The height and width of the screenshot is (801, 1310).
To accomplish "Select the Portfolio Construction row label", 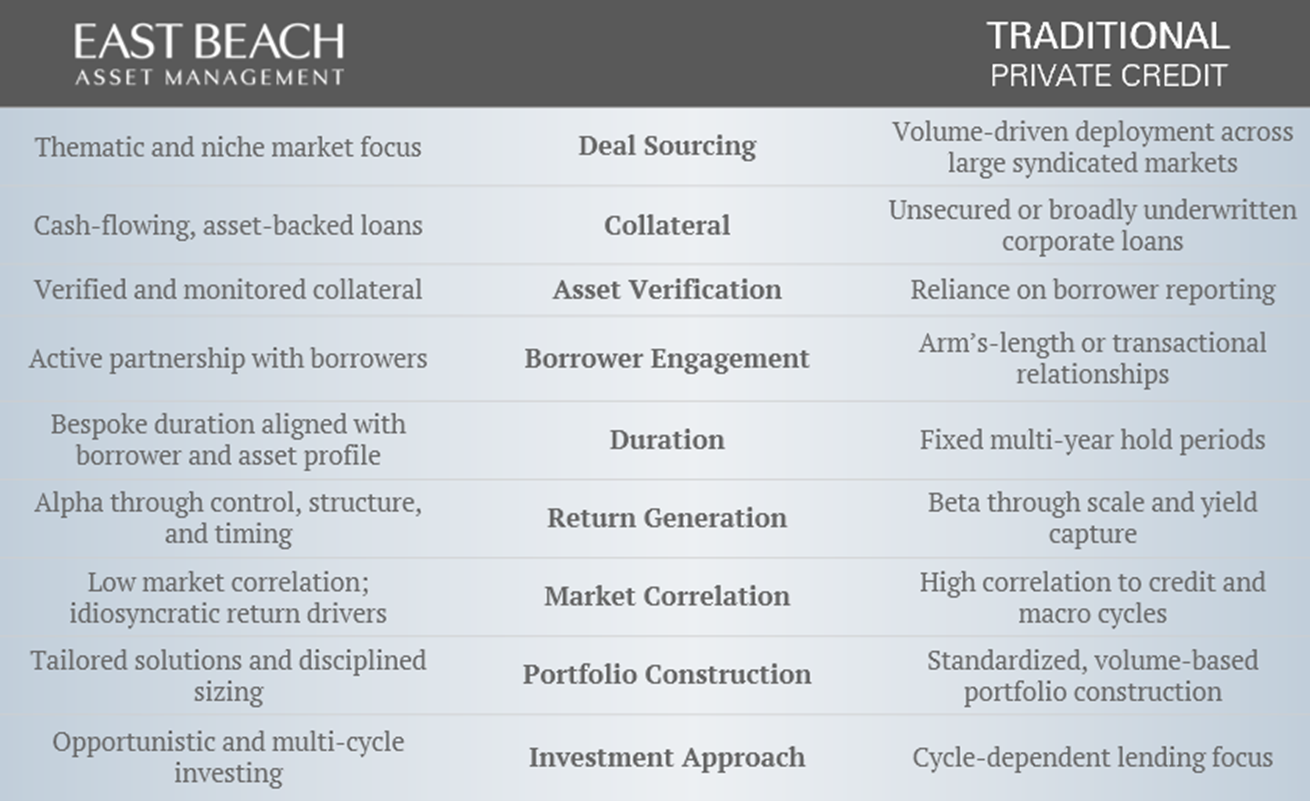I will tap(667, 674).
